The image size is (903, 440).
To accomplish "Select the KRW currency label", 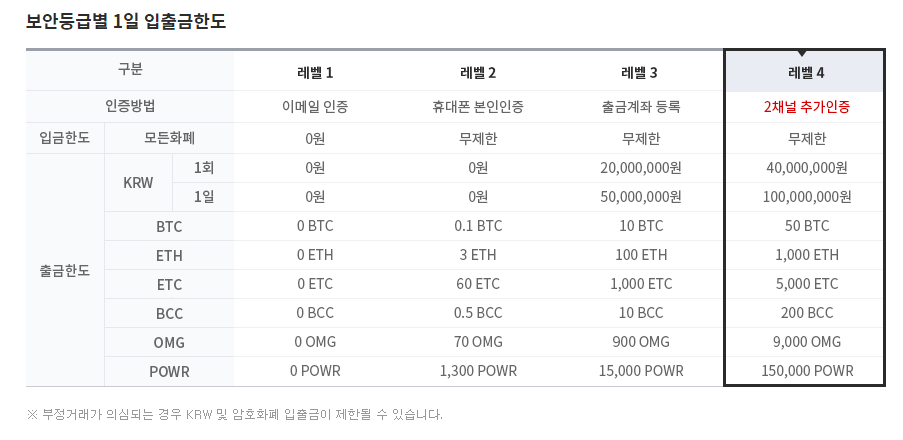I will tap(138, 183).
